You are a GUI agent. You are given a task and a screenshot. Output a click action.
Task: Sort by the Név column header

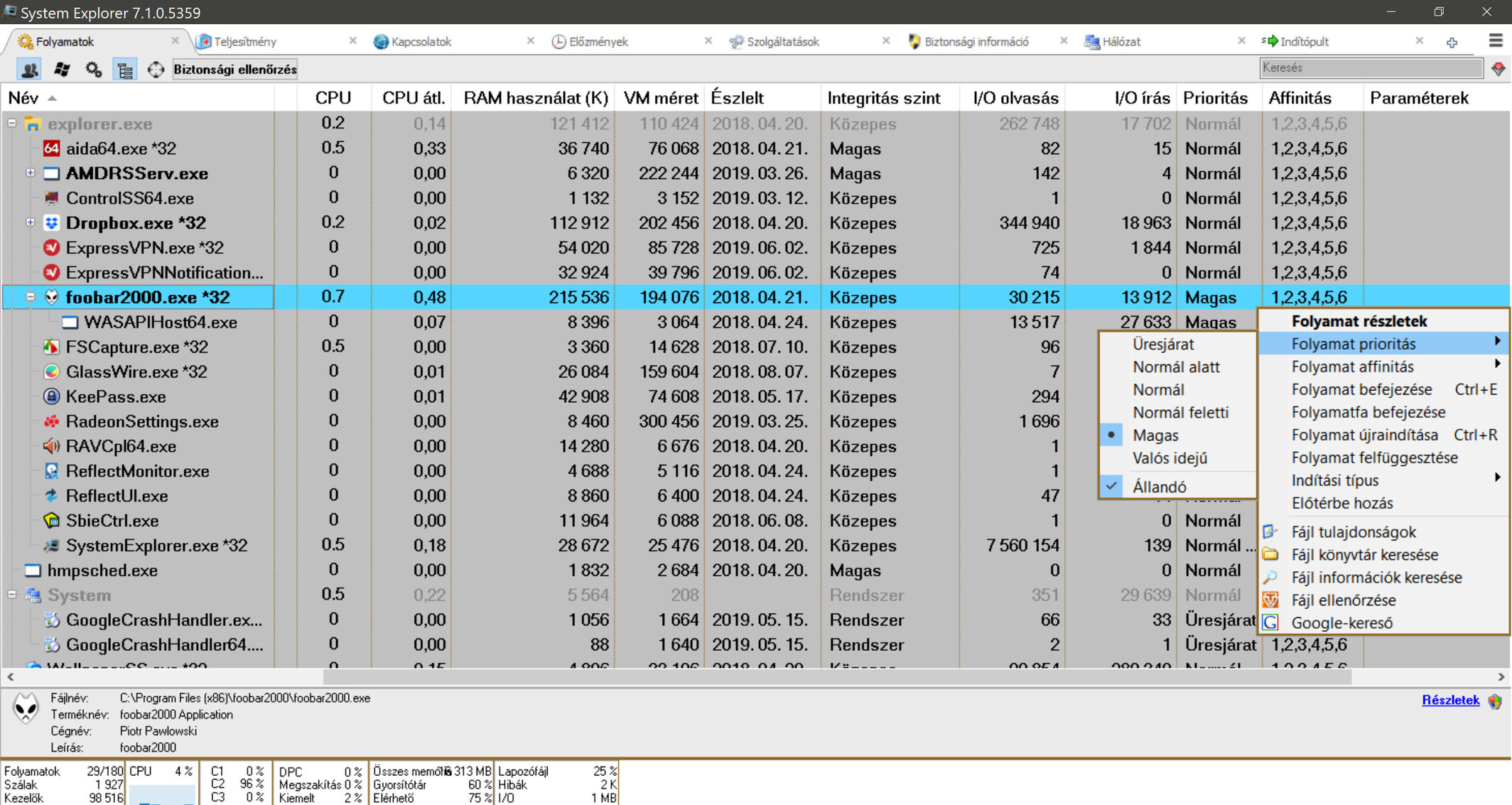click(x=138, y=98)
